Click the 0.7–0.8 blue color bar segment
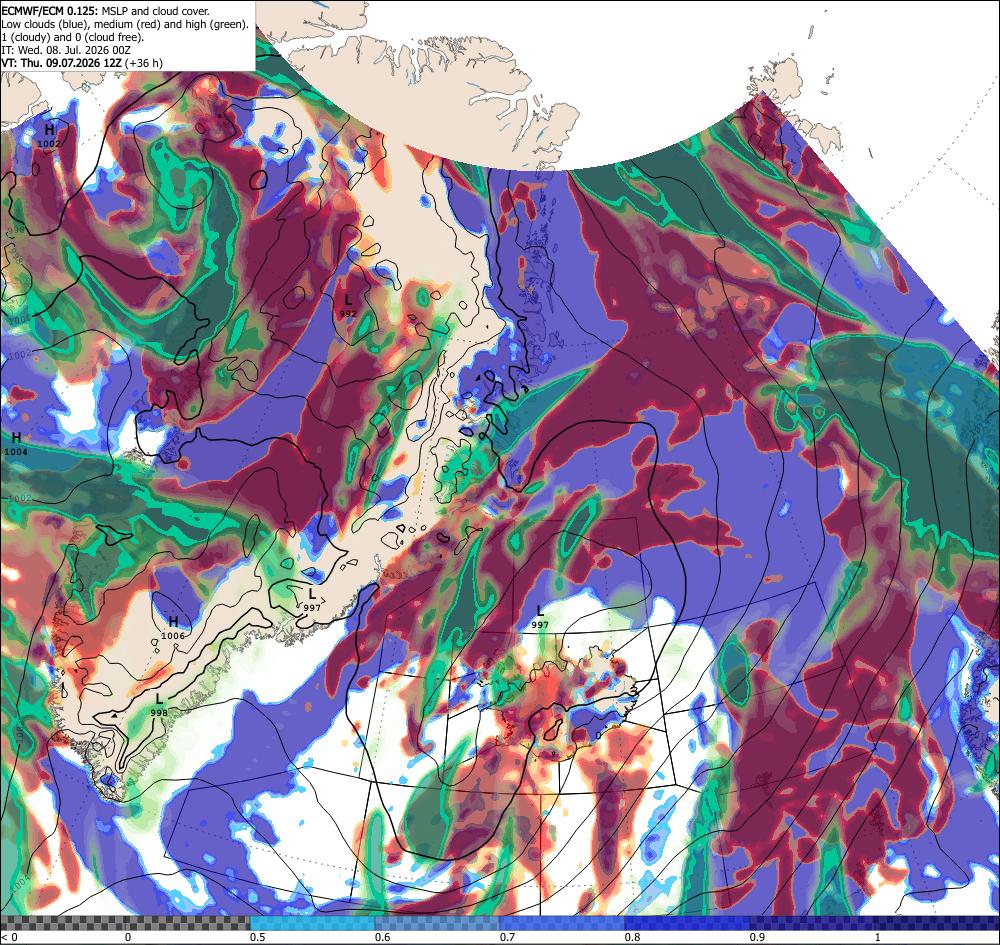Image resolution: width=1000 pixels, height=945 pixels. pyautogui.click(x=562, y=923)
